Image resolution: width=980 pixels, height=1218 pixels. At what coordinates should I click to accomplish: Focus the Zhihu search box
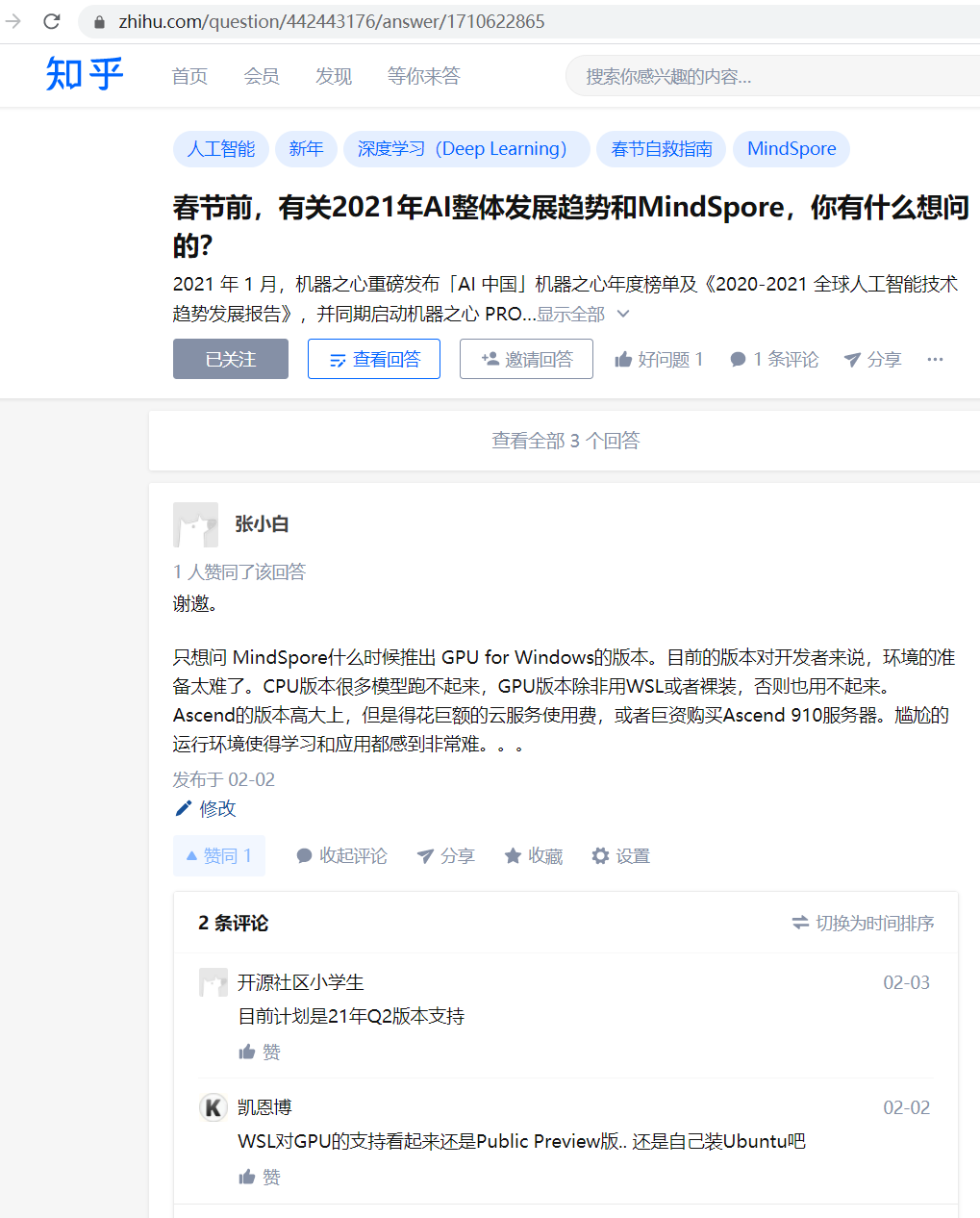coord(772,76)
